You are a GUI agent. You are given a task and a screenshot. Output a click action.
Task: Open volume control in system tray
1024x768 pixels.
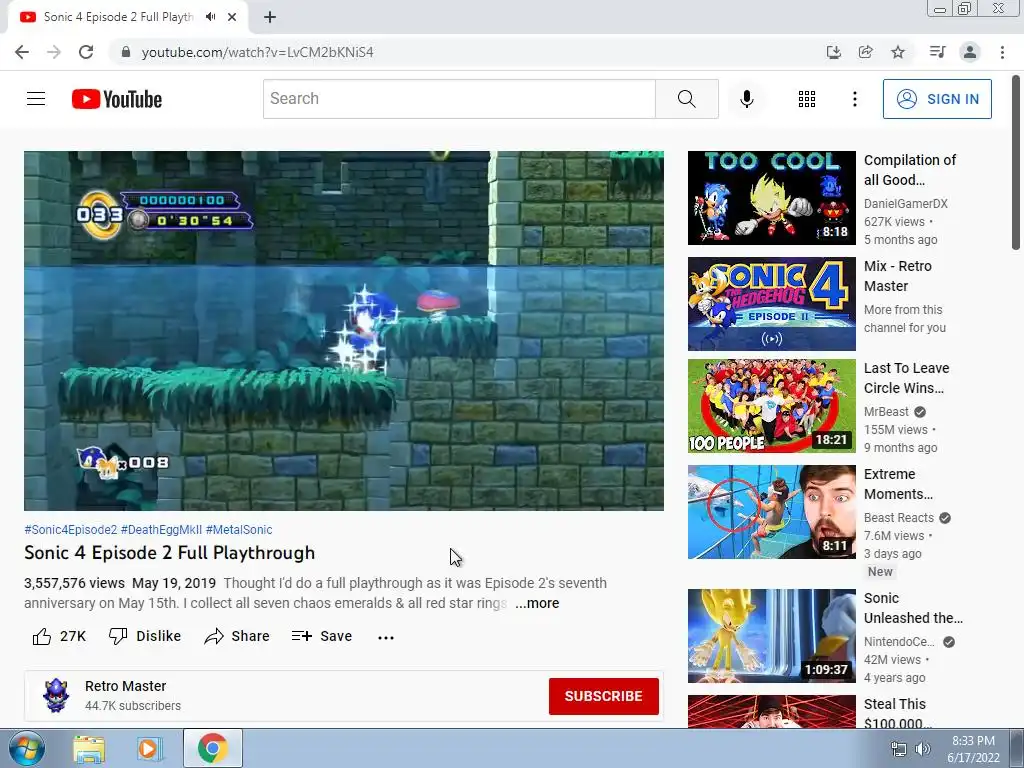(923, 749)
